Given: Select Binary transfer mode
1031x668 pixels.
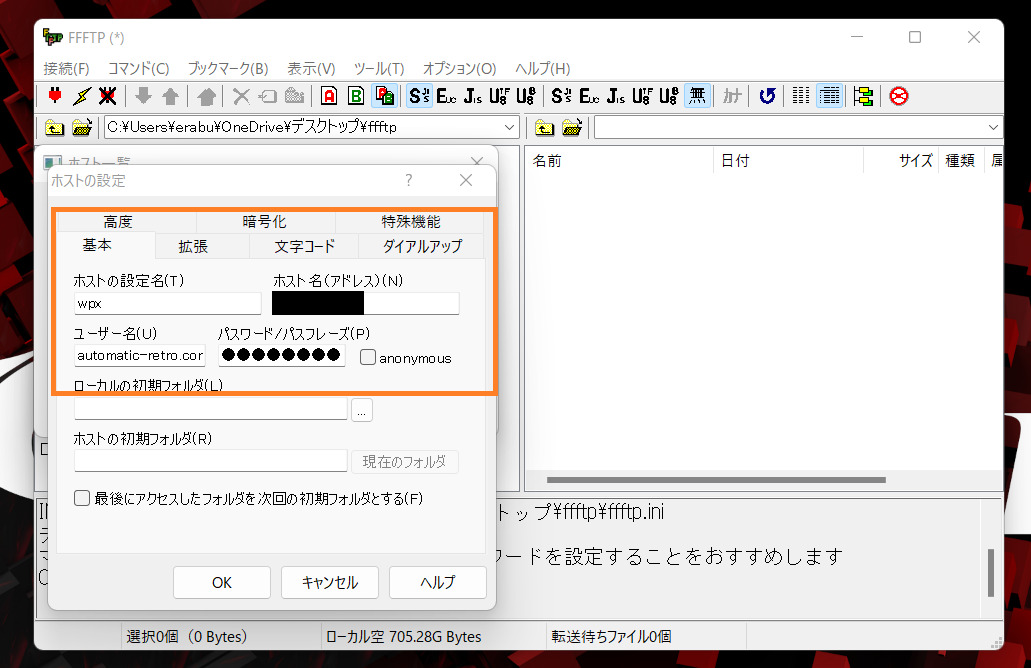Looking at the screenshot, I should pyautogui.click(x=356, y=95).
